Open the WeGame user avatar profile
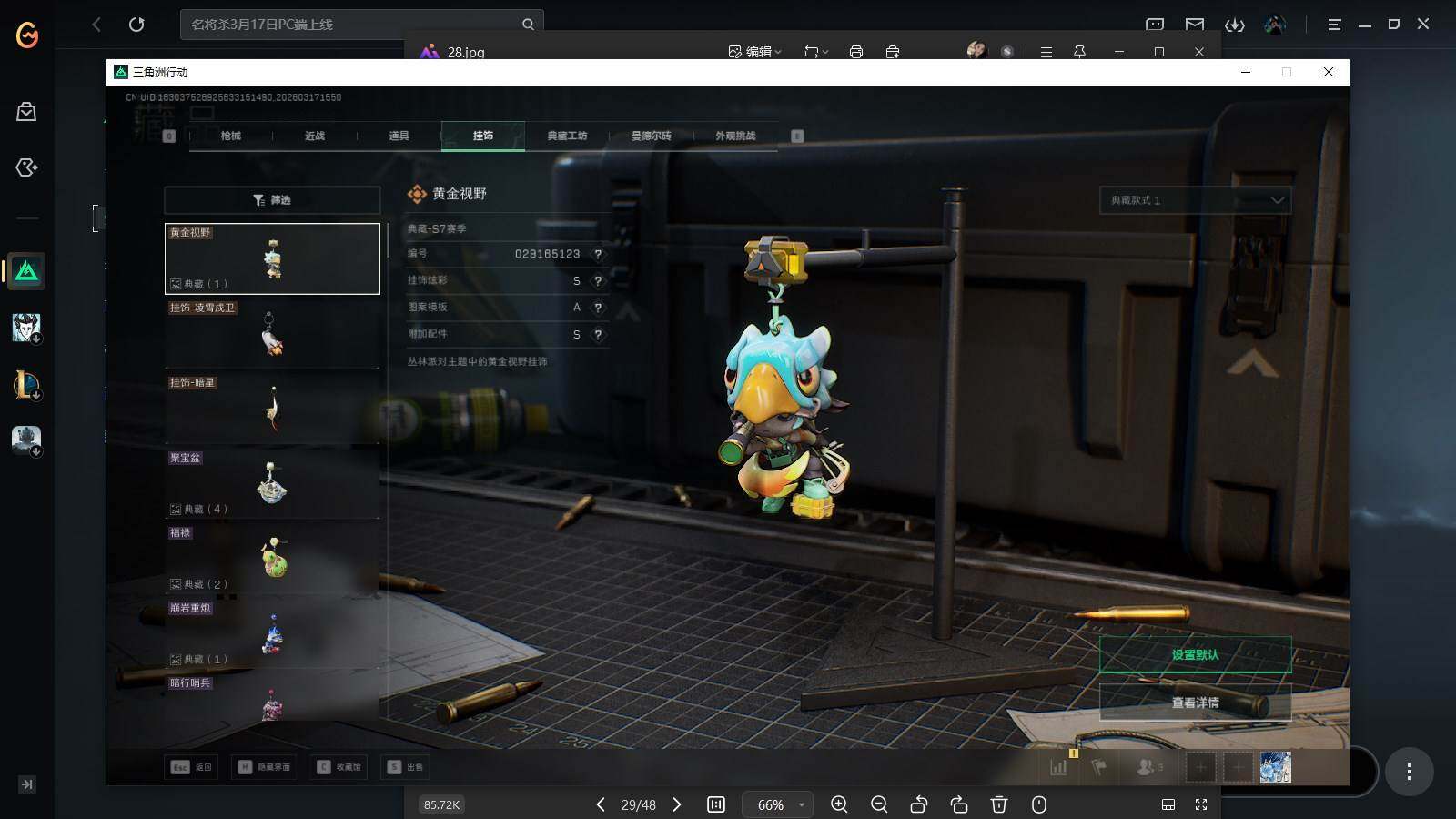The width and height of the screenshot is (1456, 819). pos(1275,25)
